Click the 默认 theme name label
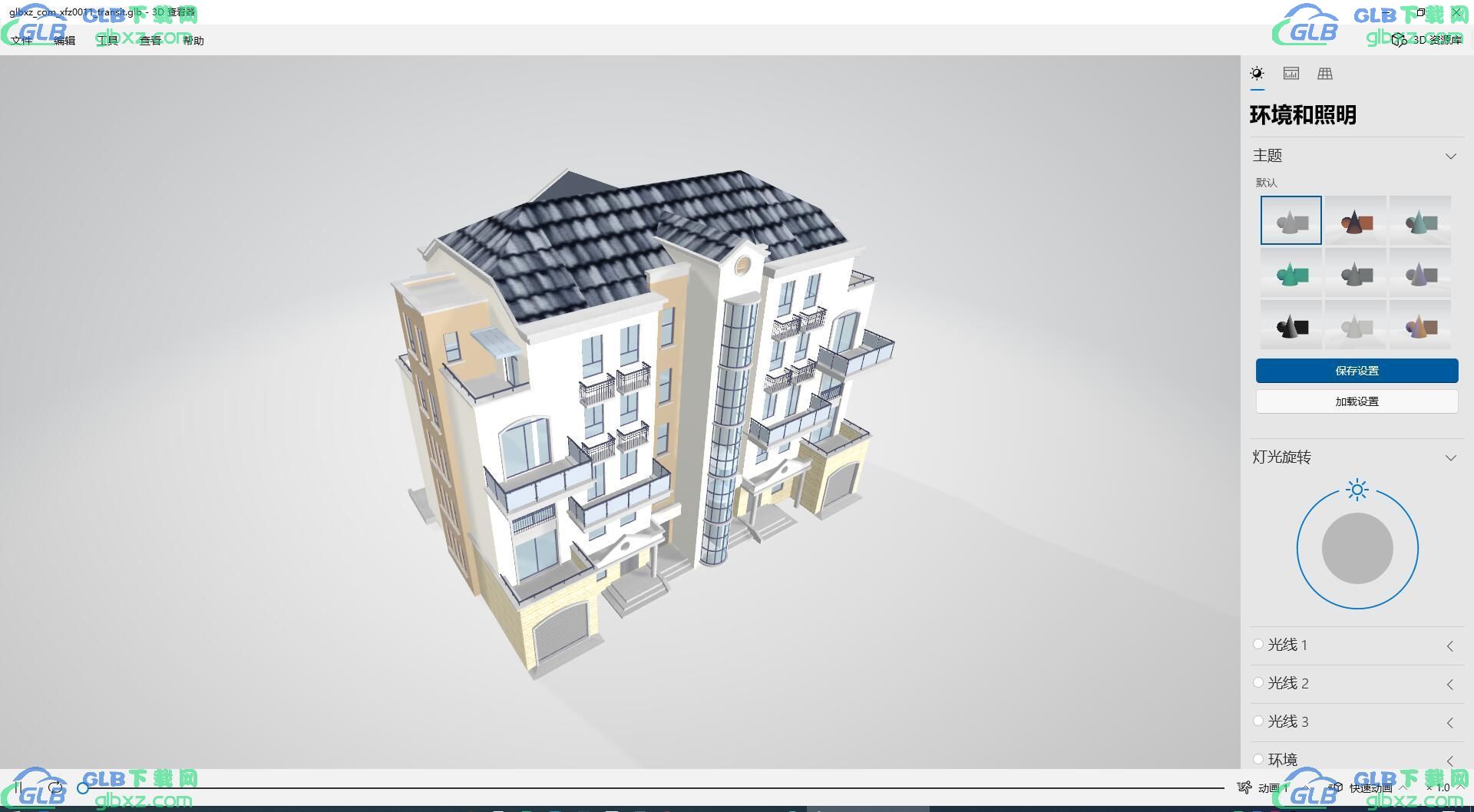1474x812 pixels. click(x=1267, y=183)
